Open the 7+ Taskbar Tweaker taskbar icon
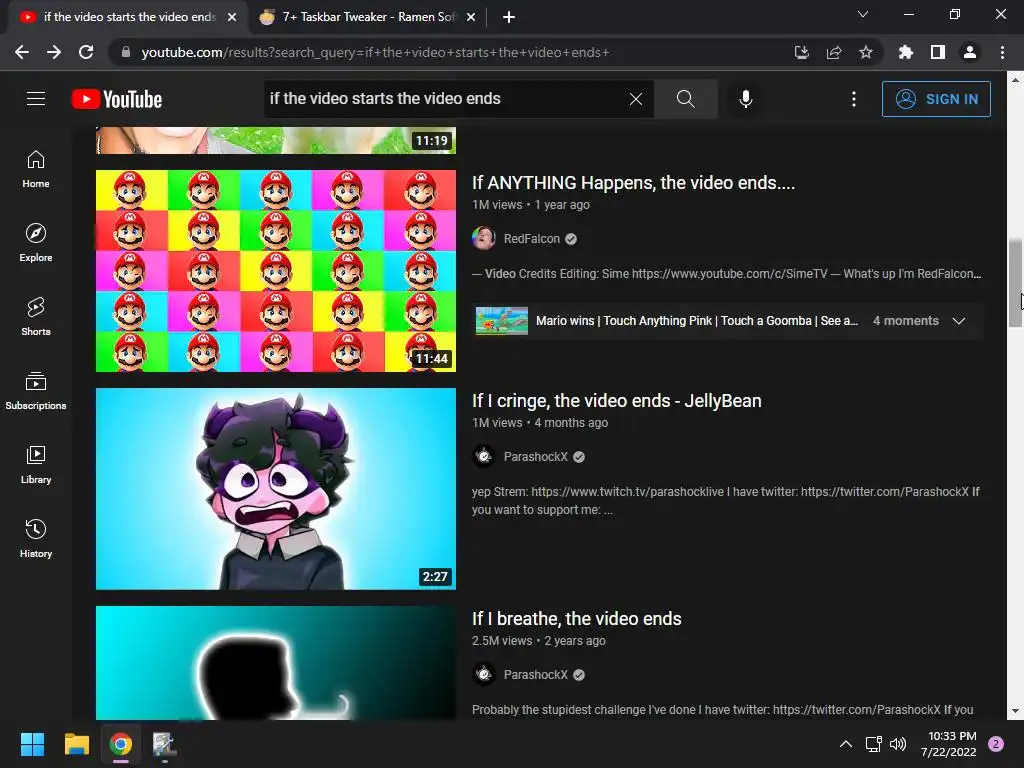The width and height of the screenshot is (1024, 768). (x=165, y=744)
